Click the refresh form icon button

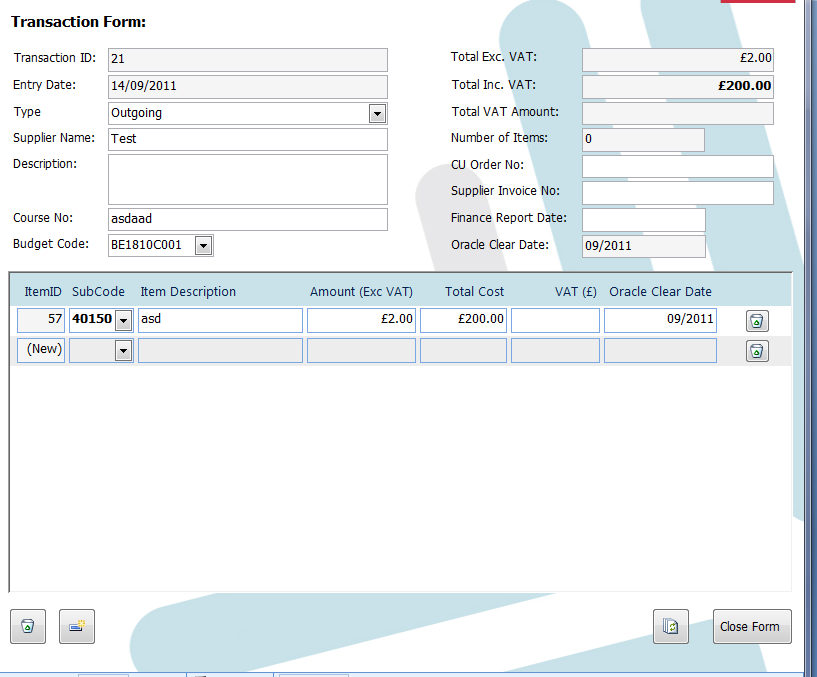pyautogui.click(x=671, y=626)
